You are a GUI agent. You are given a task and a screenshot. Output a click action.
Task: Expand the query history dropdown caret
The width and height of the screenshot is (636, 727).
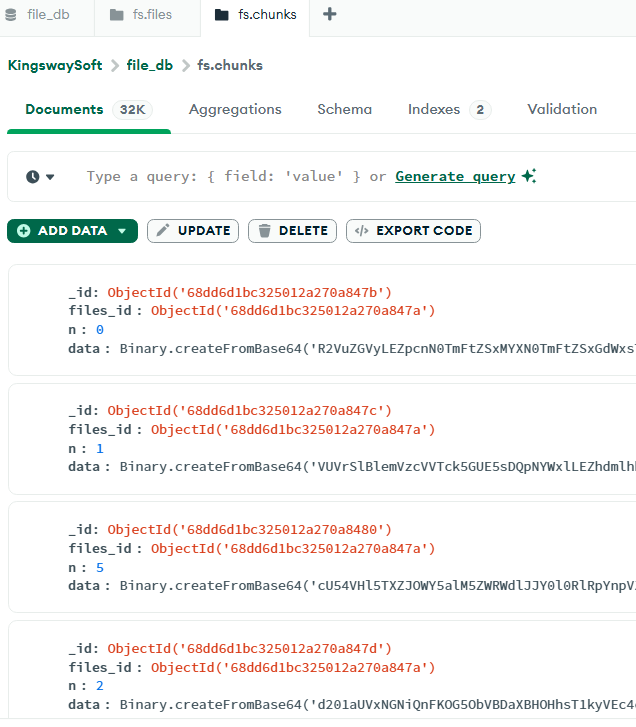[x=51, y=177]
